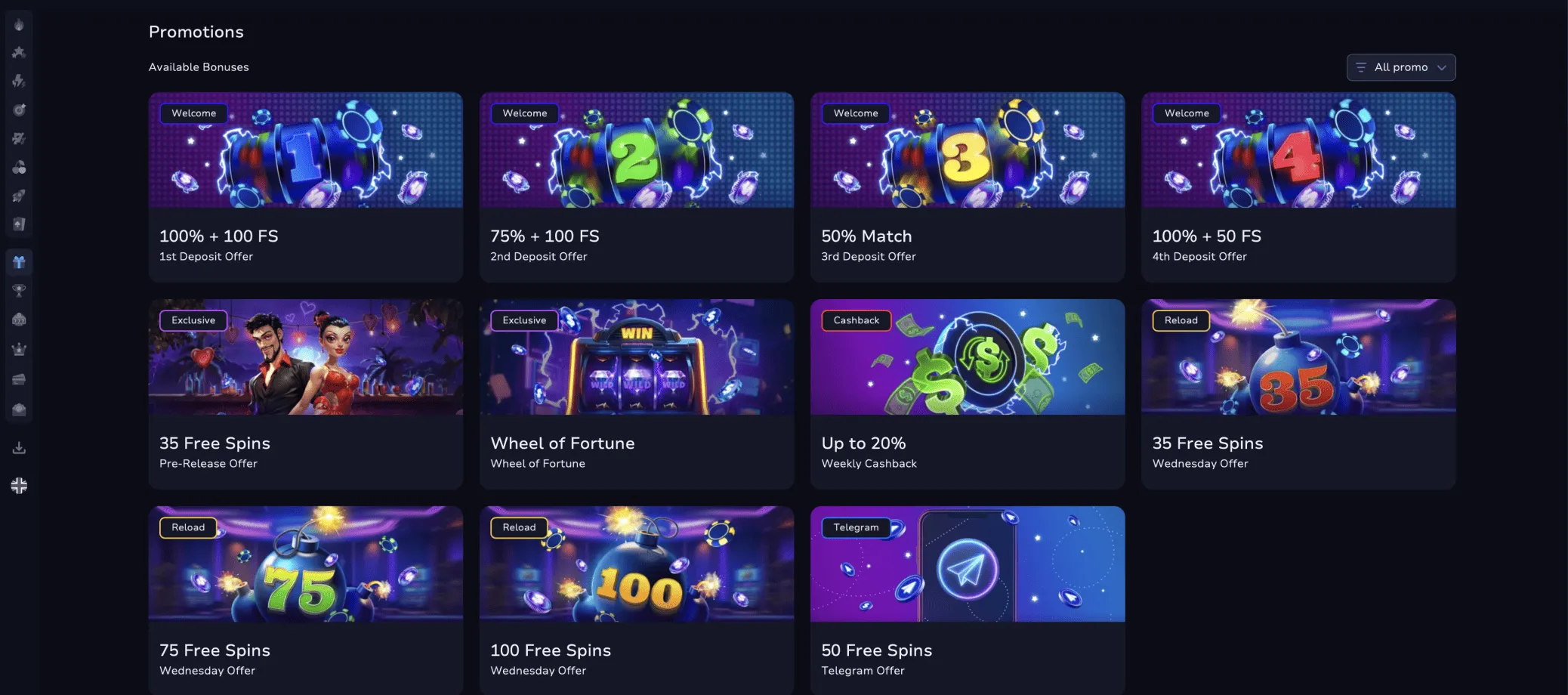Open the trophy tournaments icon
This screenshot has width=1568, height=695.
19,291
